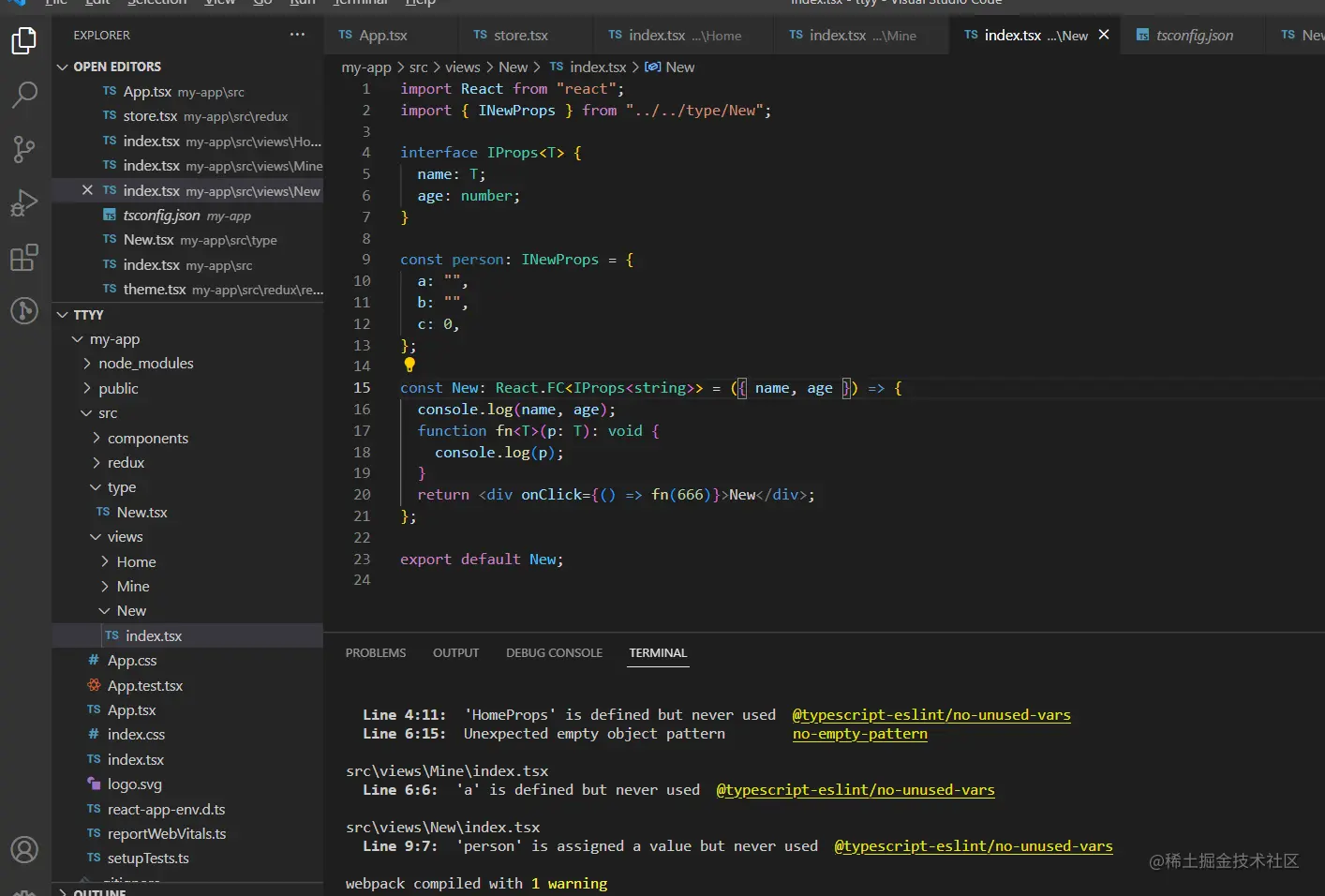Screen dimensions: 1325x896
Task: Close the index.tsx New editor tab
Action: click(x=1104, y=35)
